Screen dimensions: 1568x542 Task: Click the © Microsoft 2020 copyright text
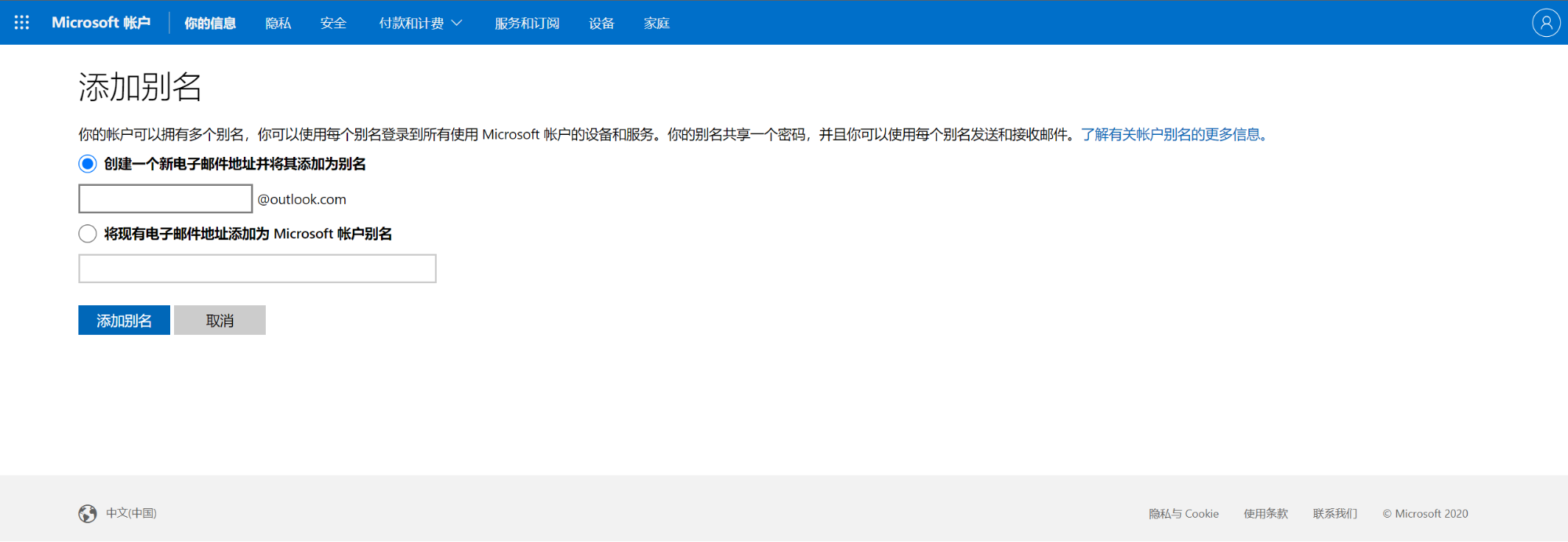pyautogui.click(x=1425, y=514)
